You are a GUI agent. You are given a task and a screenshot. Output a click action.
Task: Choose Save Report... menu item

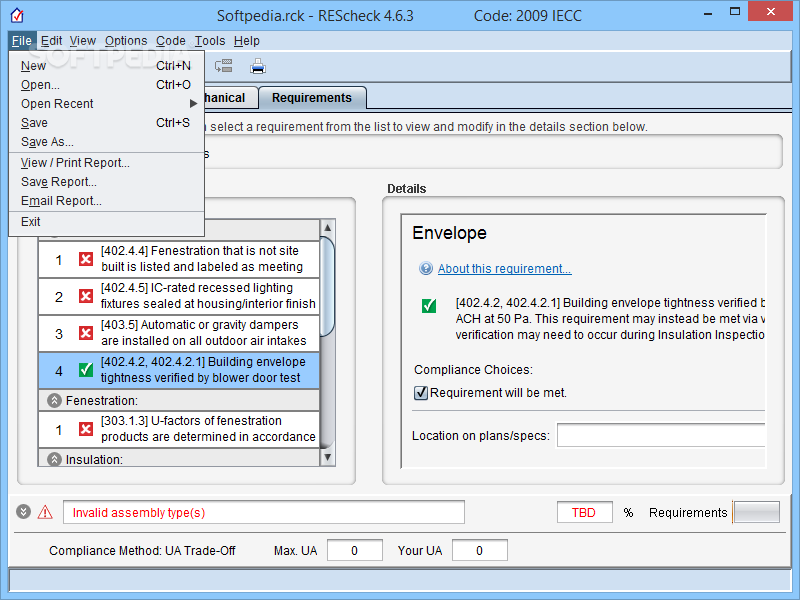106,182
